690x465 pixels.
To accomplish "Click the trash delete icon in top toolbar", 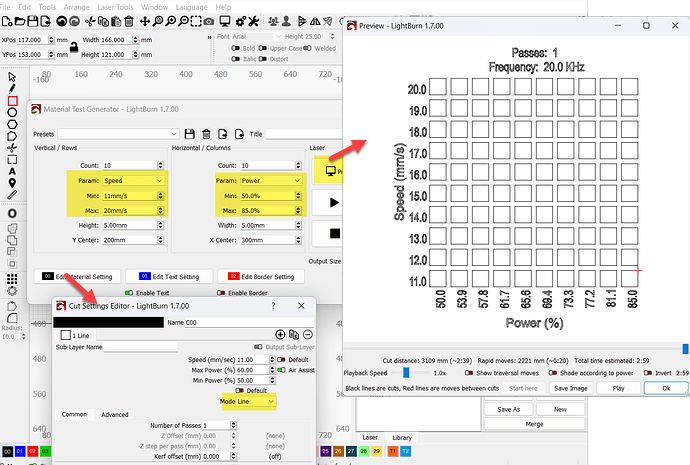I will (x=129, y=21).
